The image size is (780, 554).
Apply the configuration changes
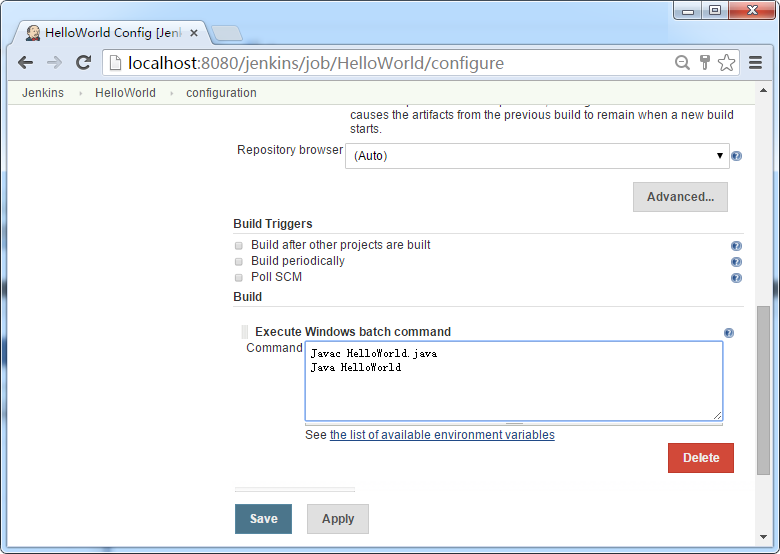(x=338, y=519)
